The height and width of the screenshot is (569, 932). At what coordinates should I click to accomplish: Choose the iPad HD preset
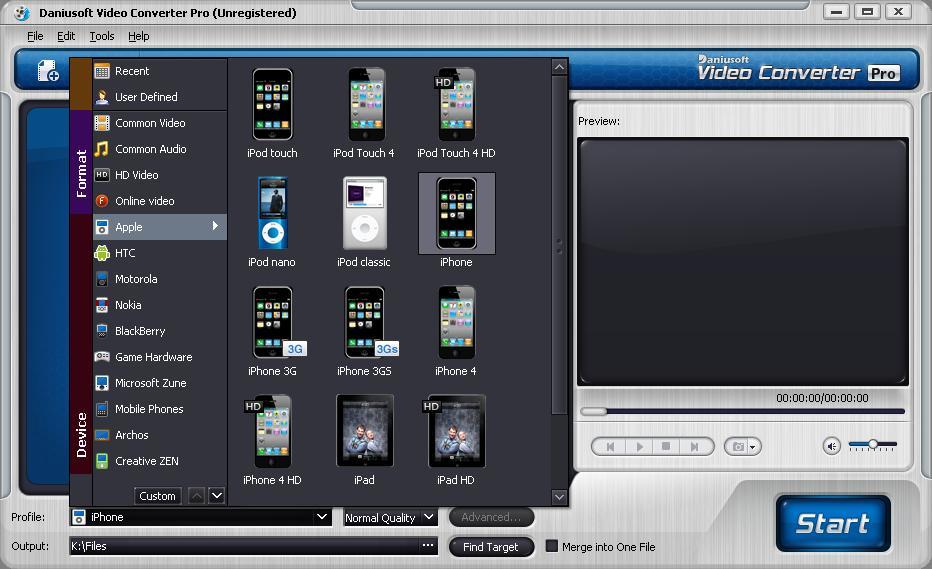[x=456, y=439]
